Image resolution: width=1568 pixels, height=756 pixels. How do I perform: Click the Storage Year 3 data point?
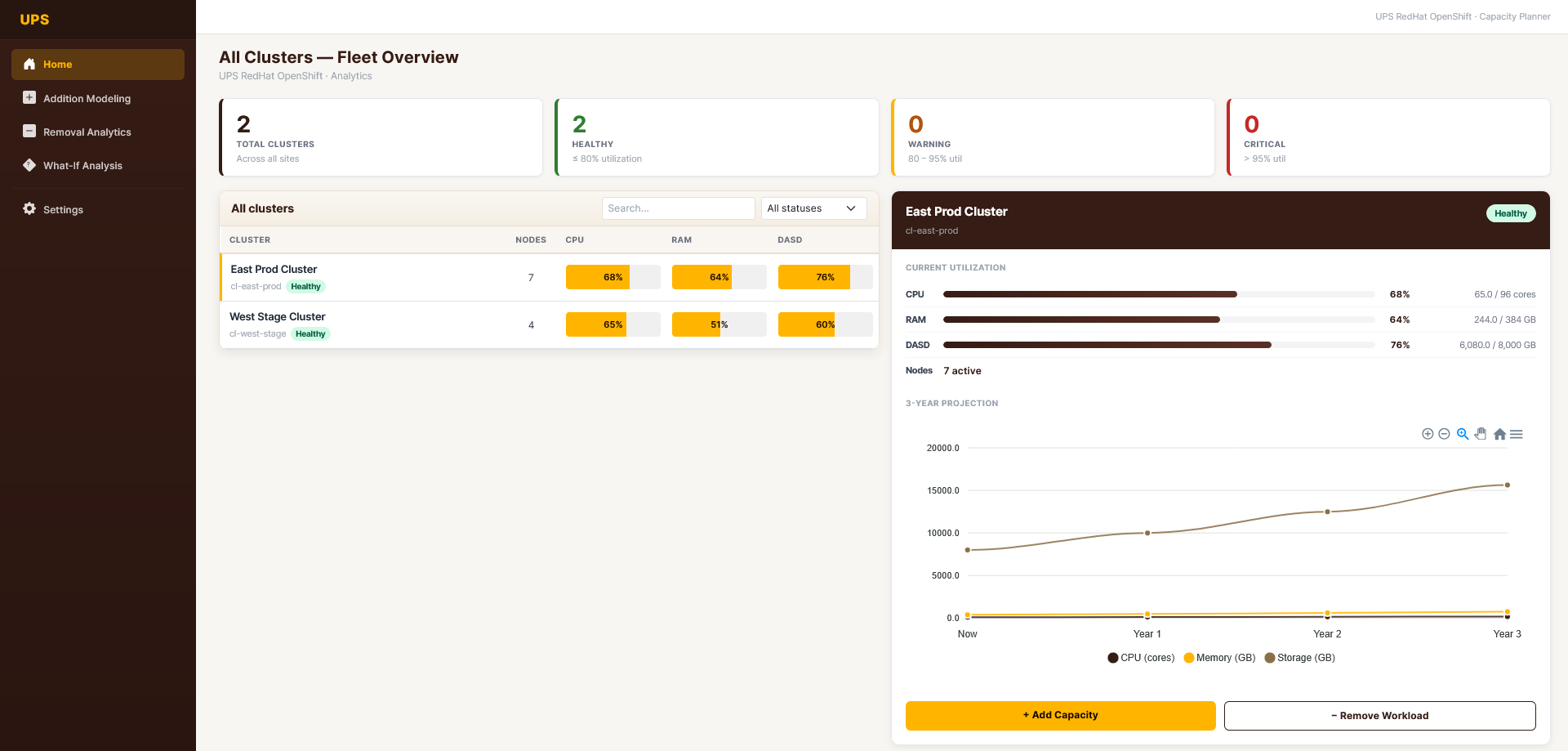(x=1507, y=485)
